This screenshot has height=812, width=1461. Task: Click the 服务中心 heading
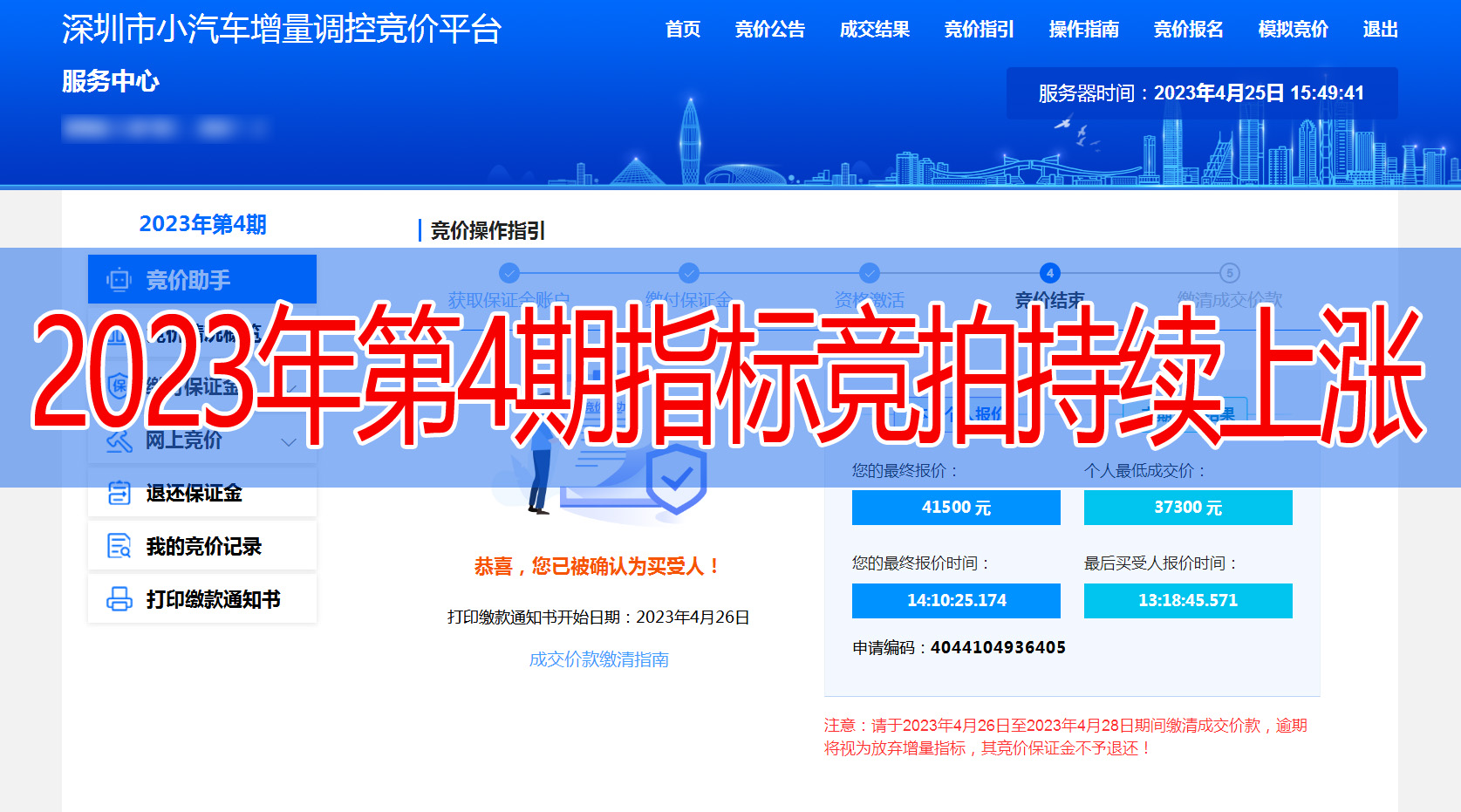pos(111,81)
